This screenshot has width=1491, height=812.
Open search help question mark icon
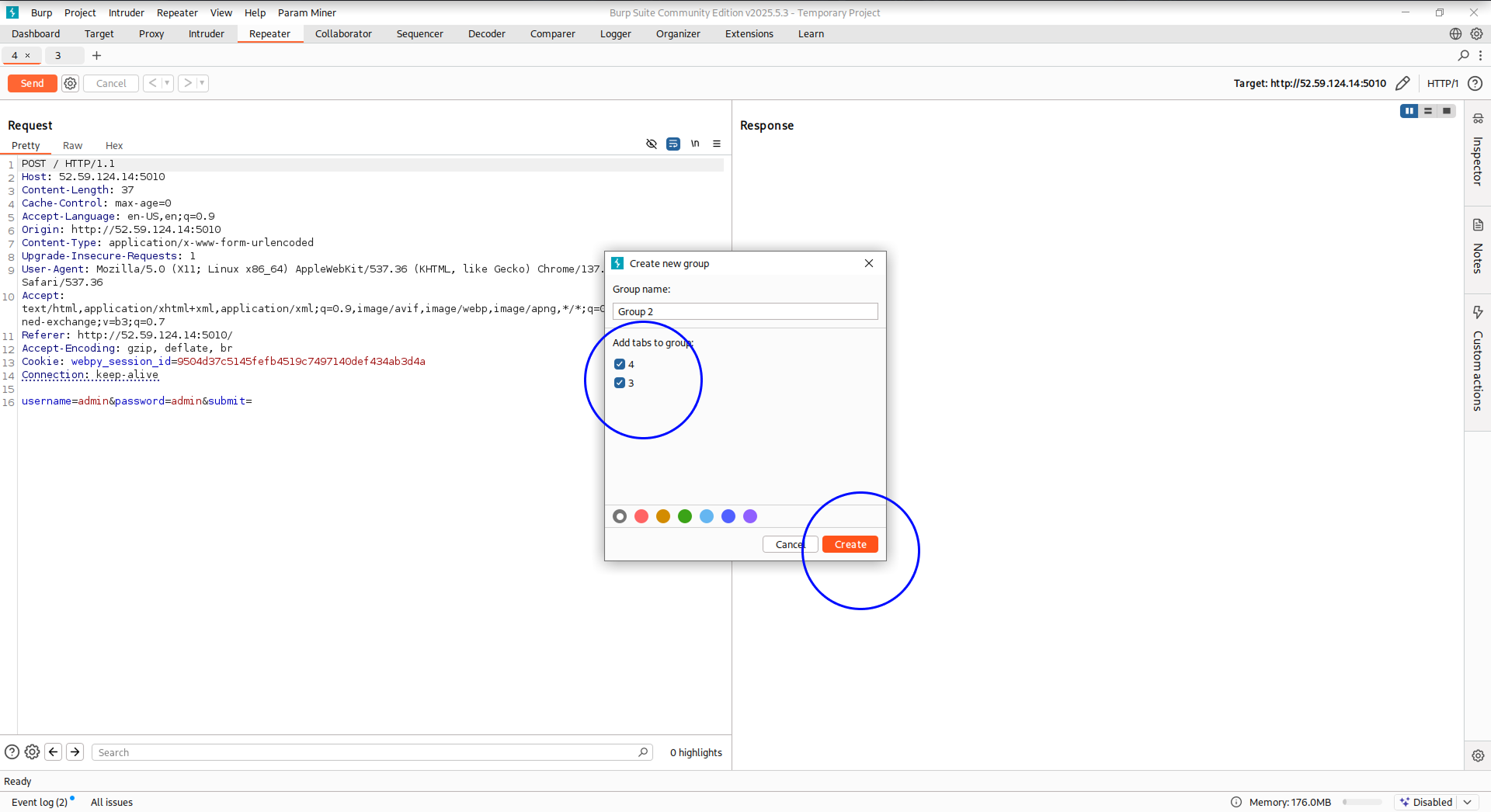click(x=12, y=751)
